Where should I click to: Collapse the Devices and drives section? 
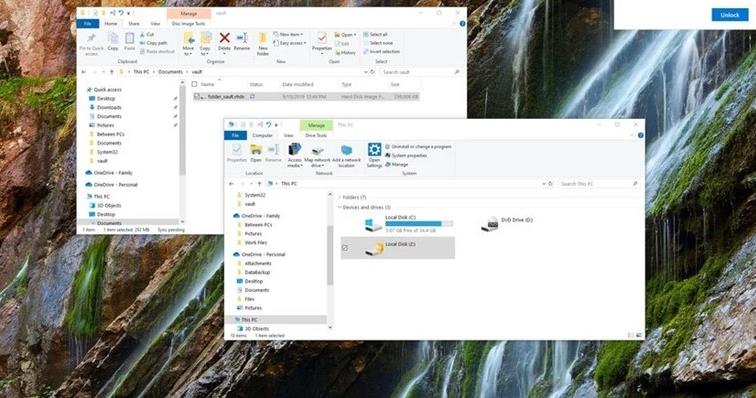click(x=339, y=207)
